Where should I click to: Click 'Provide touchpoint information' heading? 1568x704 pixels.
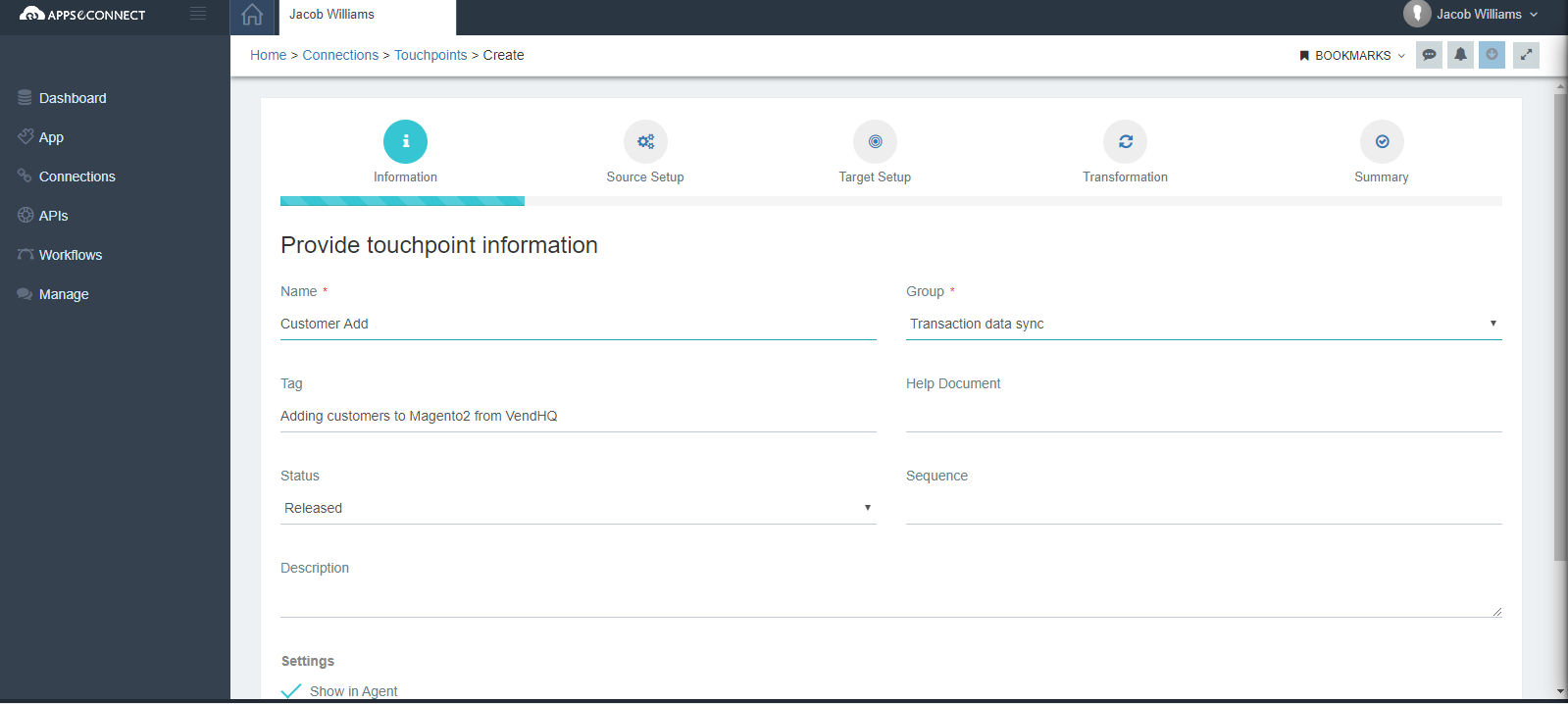pyautogui.click(x=439, y=245)
